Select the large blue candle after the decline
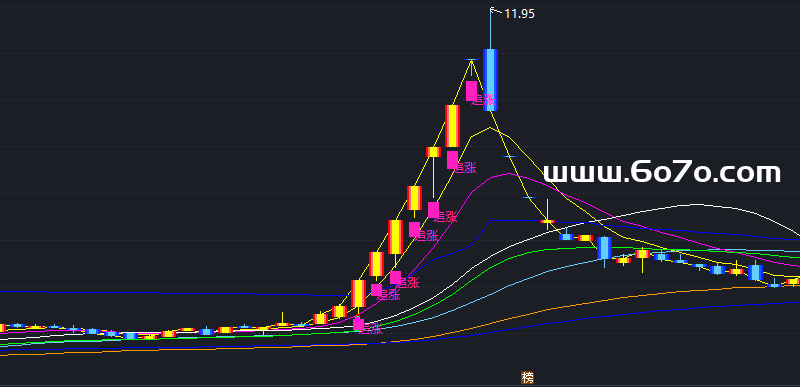 pos(604,248)
